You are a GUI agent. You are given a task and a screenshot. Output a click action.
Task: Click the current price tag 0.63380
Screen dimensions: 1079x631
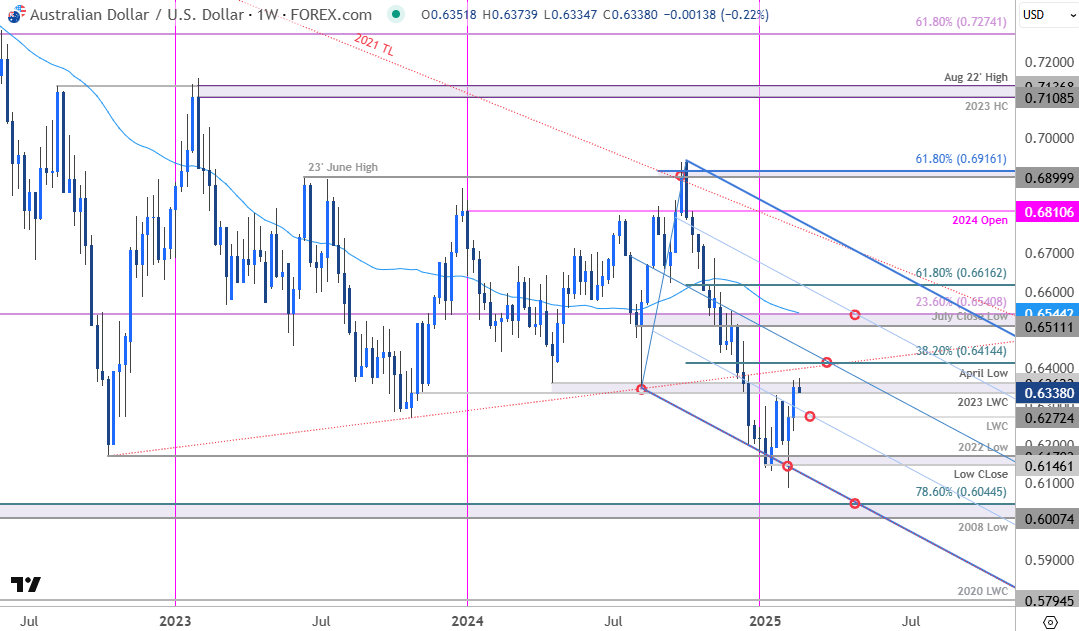[1046, 392]
